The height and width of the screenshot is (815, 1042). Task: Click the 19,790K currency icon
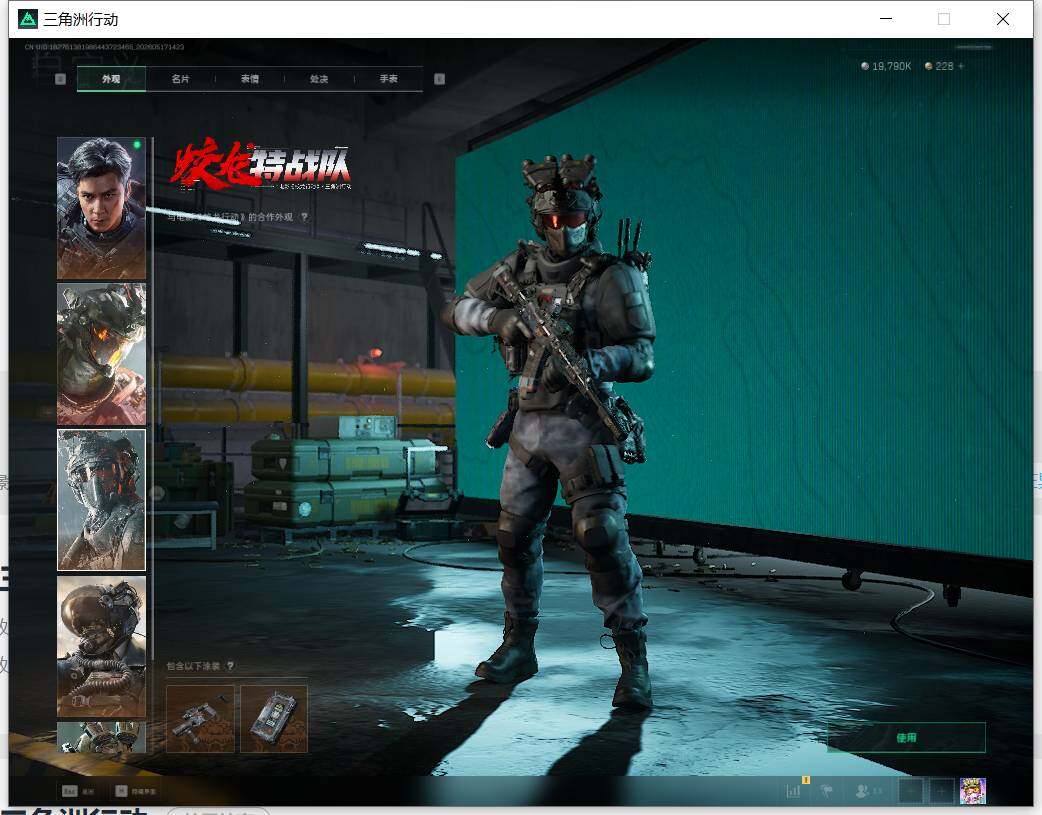[x=865, y=66]
